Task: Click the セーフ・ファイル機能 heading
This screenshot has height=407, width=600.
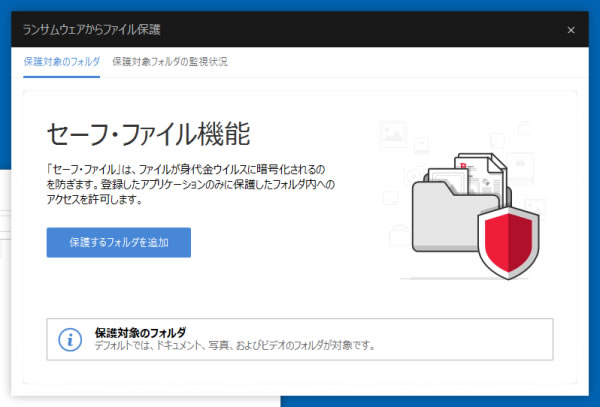Action: tap(148, 134)
